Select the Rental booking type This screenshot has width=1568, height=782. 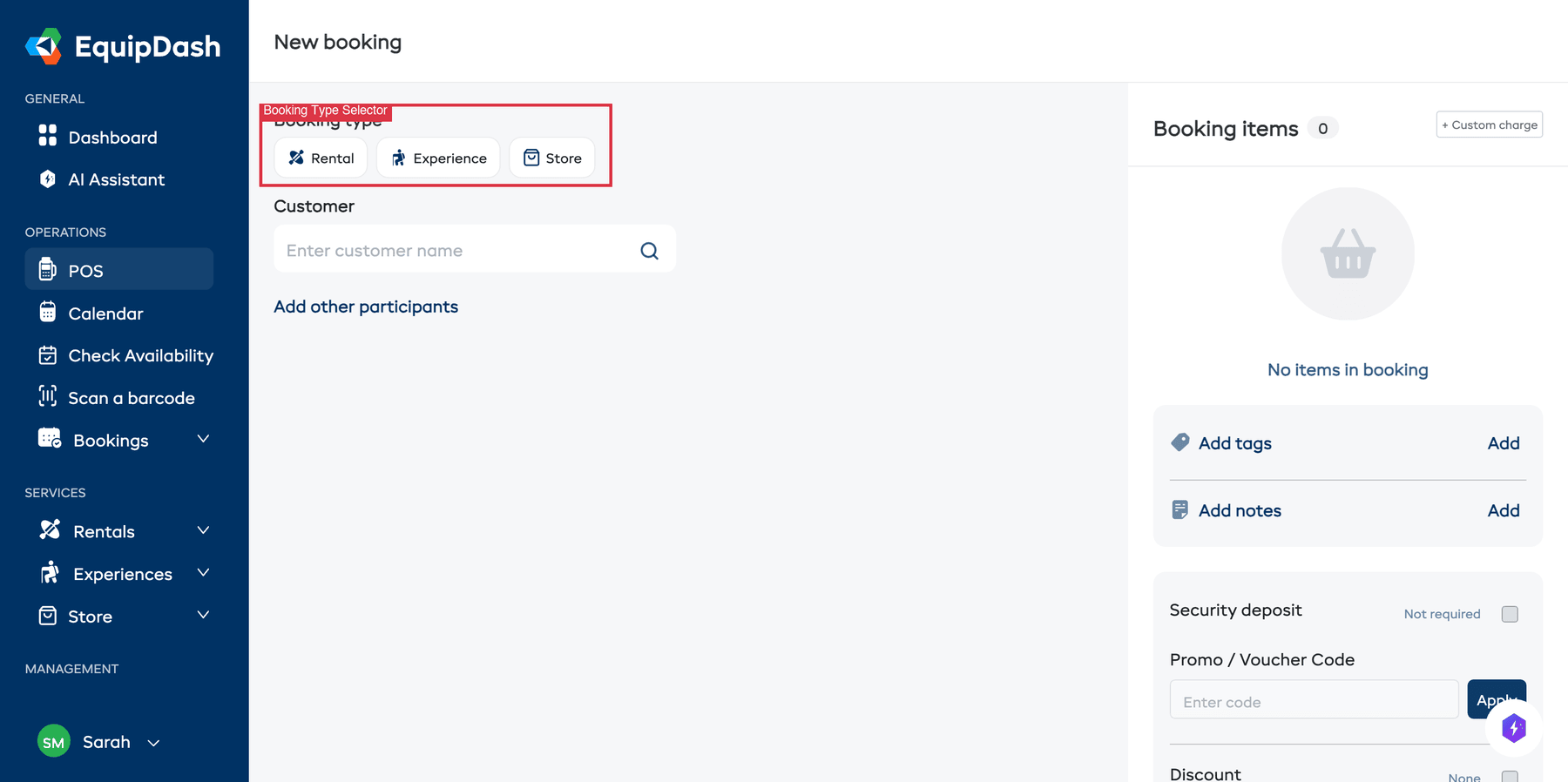pyautogui.click(x=321, y=158)
